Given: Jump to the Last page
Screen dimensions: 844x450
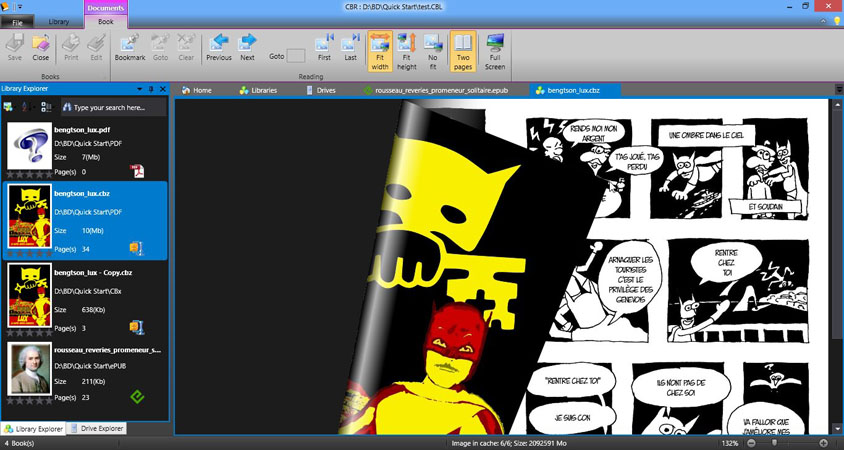Looking at the screenshot, I should (x=350, y=47).
